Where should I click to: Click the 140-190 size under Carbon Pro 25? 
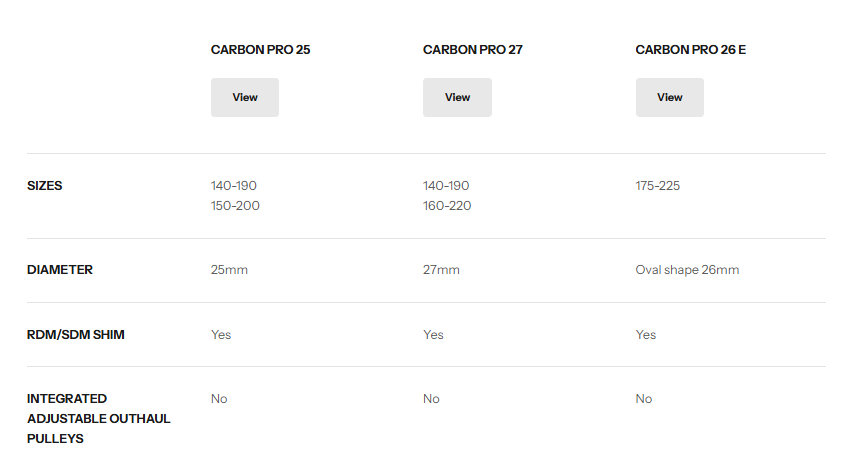234,186
